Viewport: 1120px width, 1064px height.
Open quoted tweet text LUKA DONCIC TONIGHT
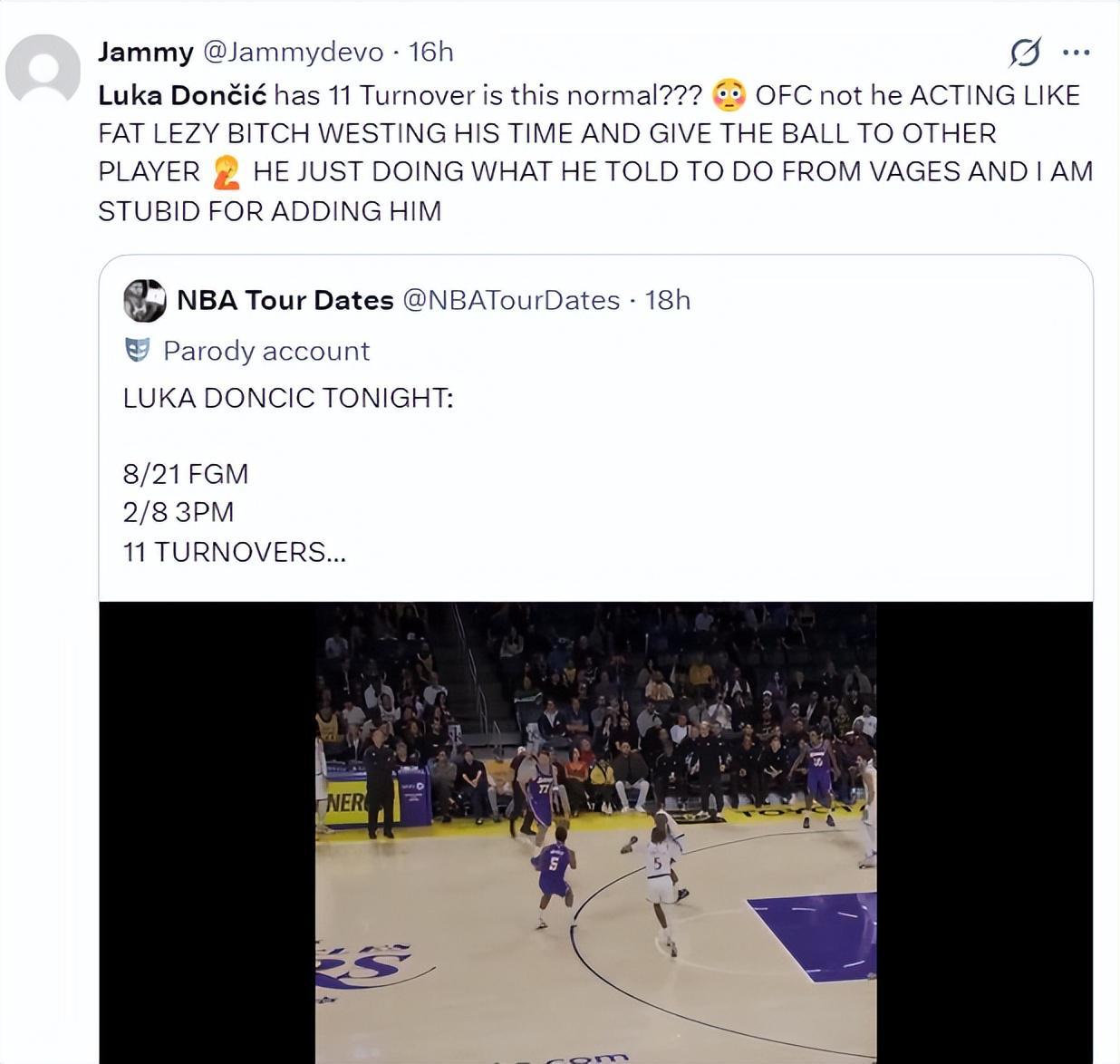[x=288, y=398]
